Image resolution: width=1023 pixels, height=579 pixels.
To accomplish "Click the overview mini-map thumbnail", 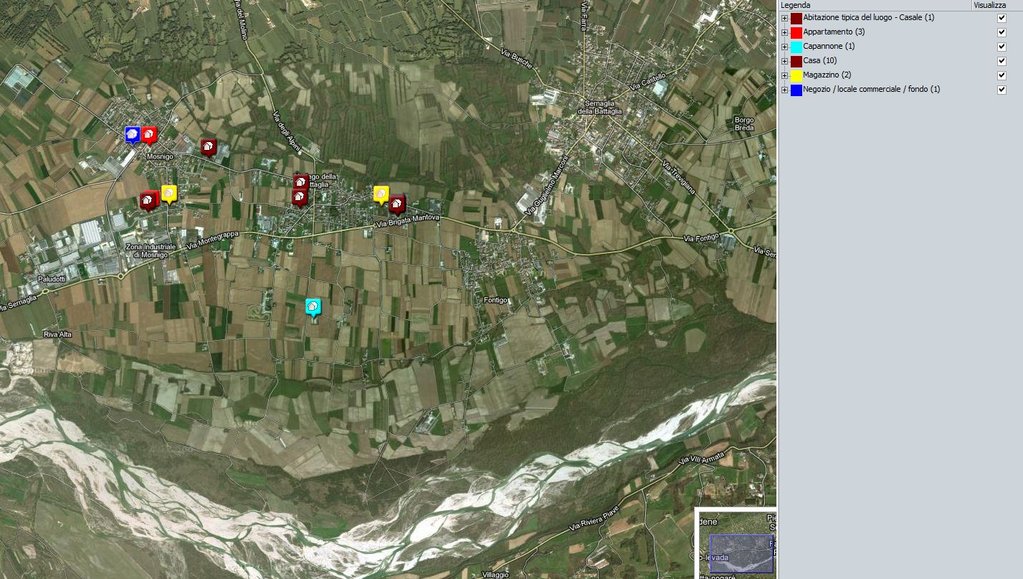I will click(x=735, y=544).
